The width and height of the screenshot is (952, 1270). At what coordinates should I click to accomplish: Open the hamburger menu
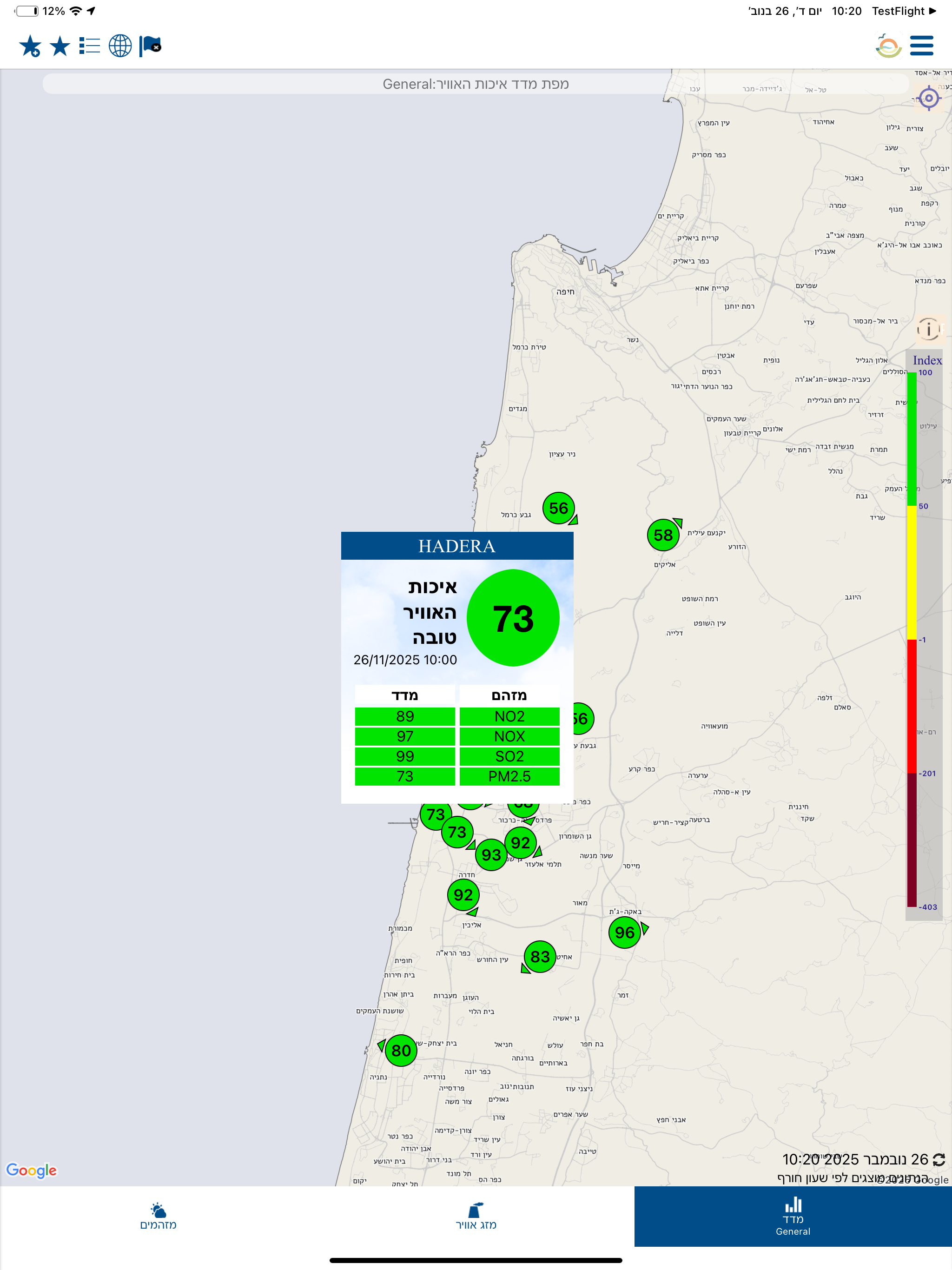tap(922, 46)
